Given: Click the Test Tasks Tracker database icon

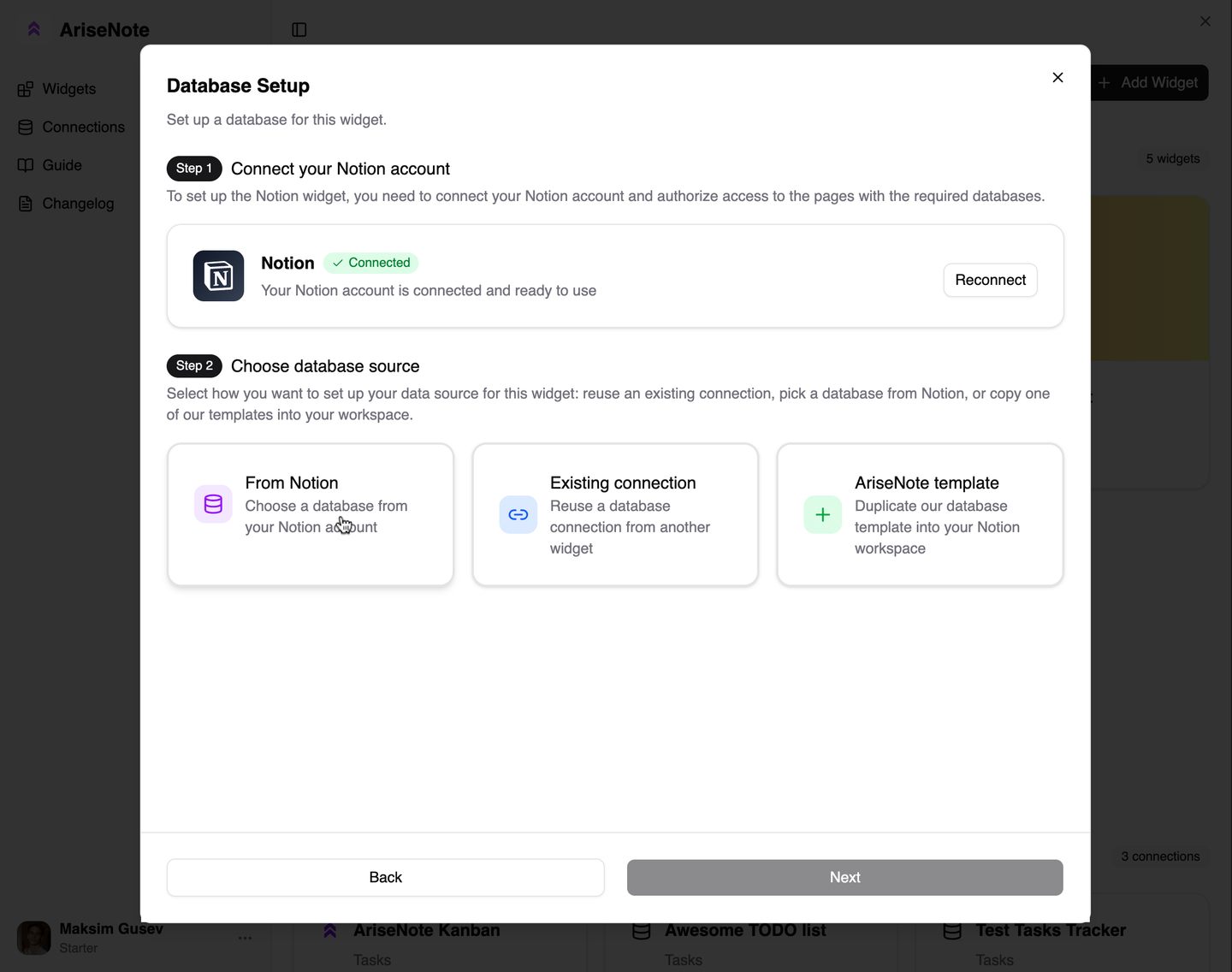Looking at the screenshot, I should point(952,931).
